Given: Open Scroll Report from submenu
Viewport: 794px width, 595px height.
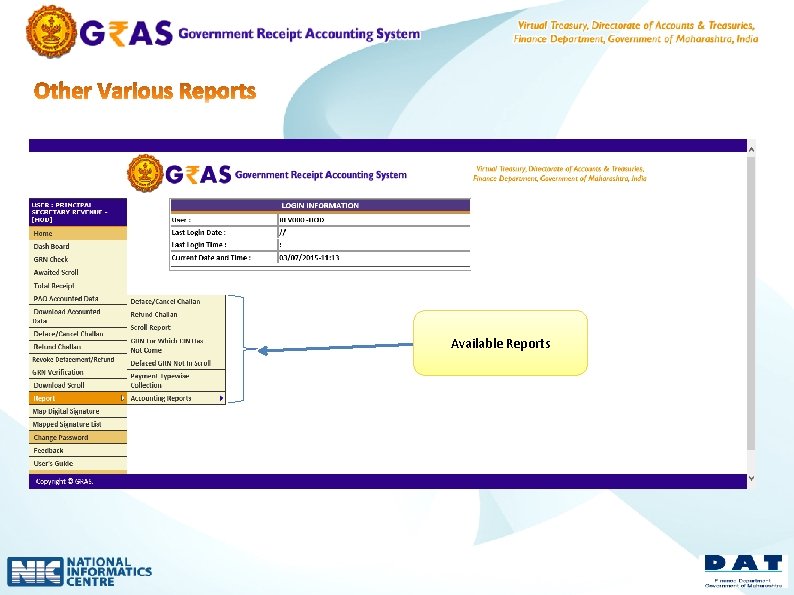Looking at the screenshot, I should click(x=176, y=328).
